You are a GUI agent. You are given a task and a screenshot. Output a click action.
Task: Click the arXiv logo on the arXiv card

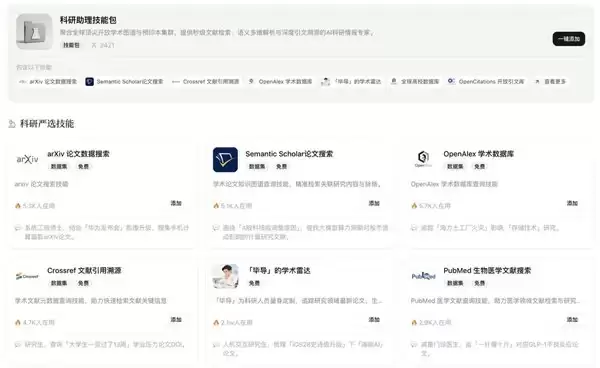click(x=27, y=159)
